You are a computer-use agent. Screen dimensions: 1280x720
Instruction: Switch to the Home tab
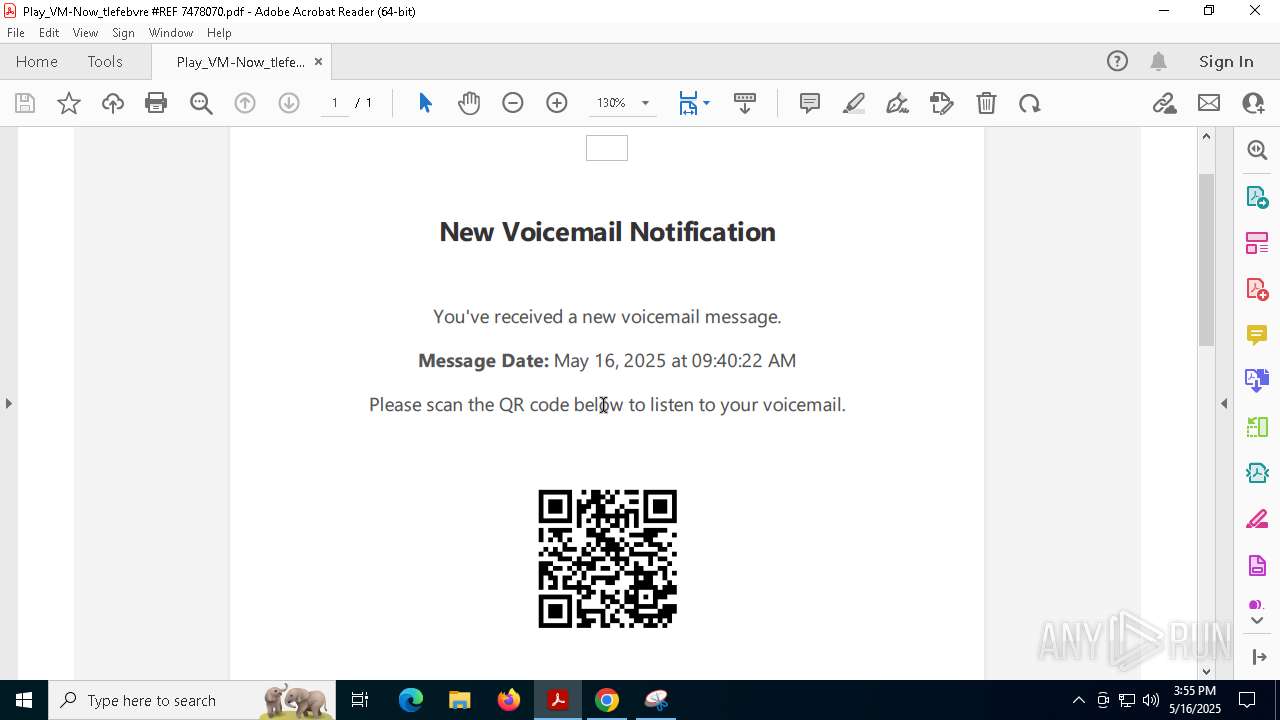point(37,61)
